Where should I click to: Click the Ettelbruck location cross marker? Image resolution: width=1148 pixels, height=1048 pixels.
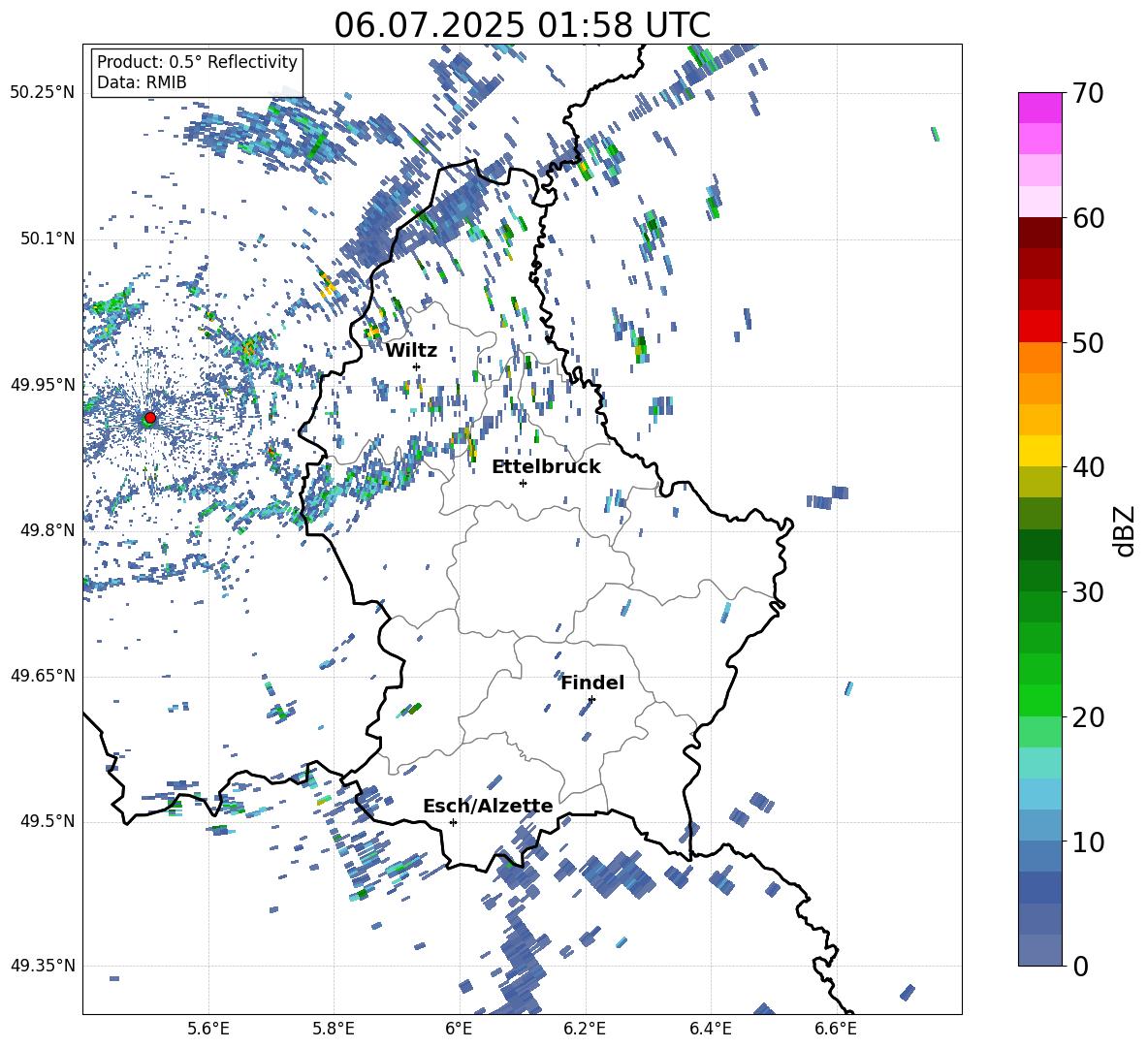coord(523,483)
